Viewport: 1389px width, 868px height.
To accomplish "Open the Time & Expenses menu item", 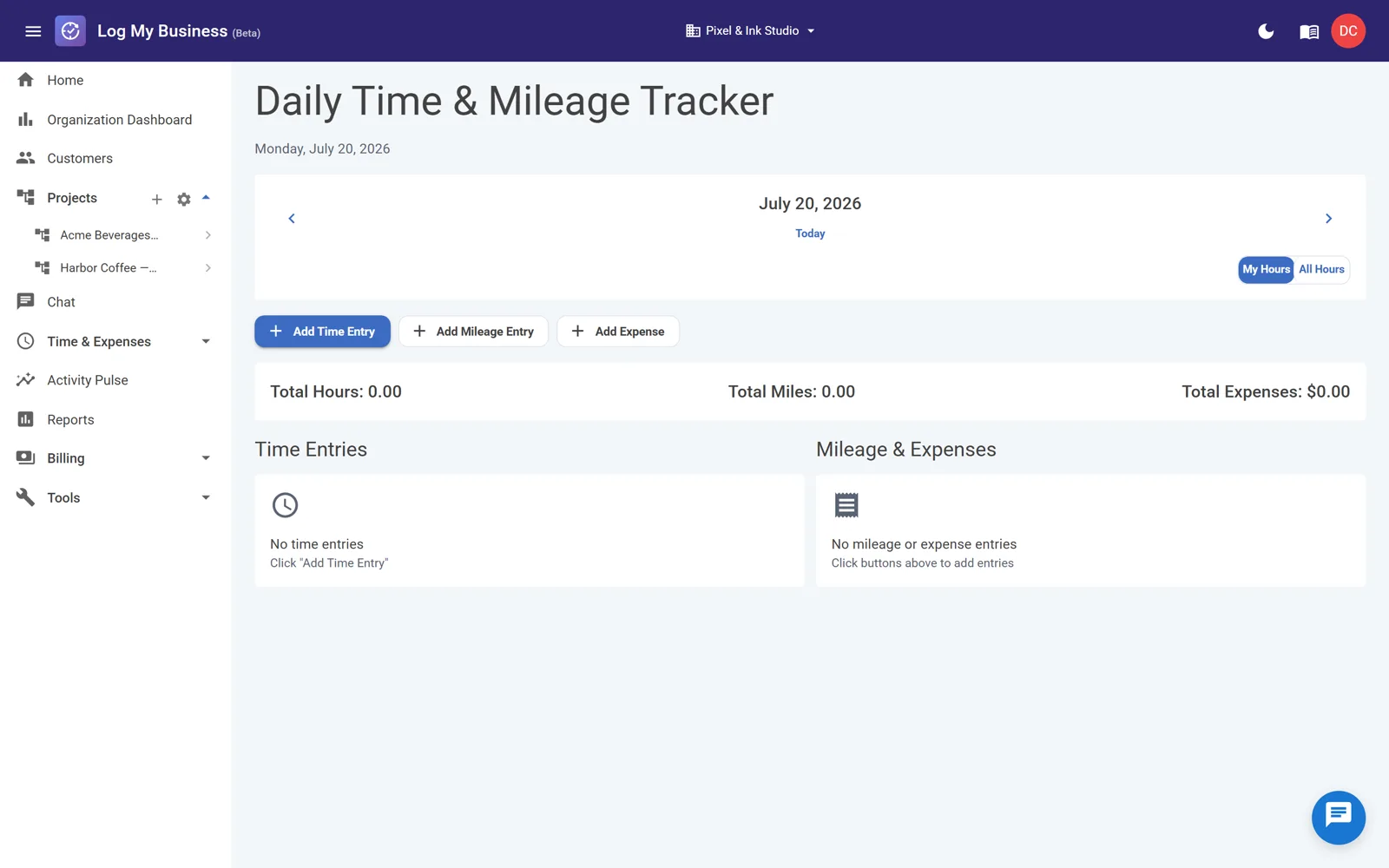I will click(x=99, y=341).
